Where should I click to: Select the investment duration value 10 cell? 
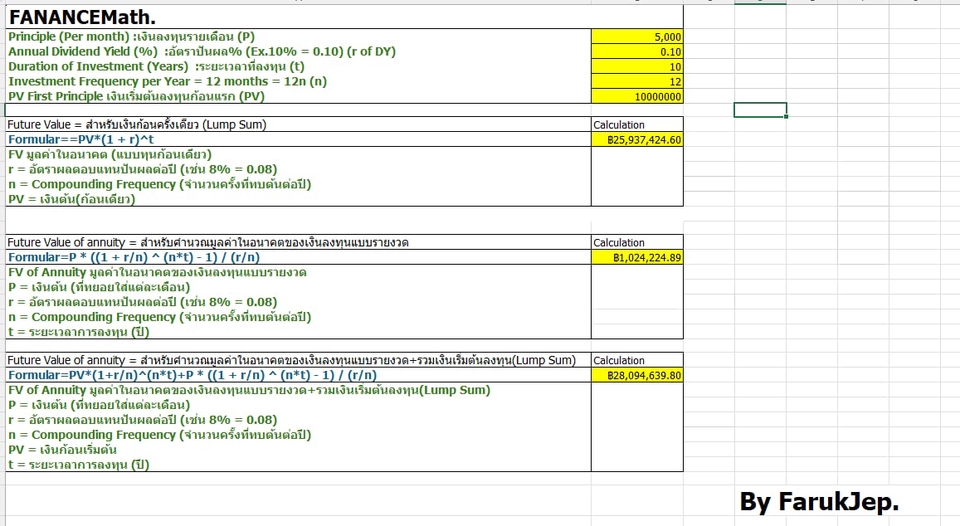pos(637,67)
